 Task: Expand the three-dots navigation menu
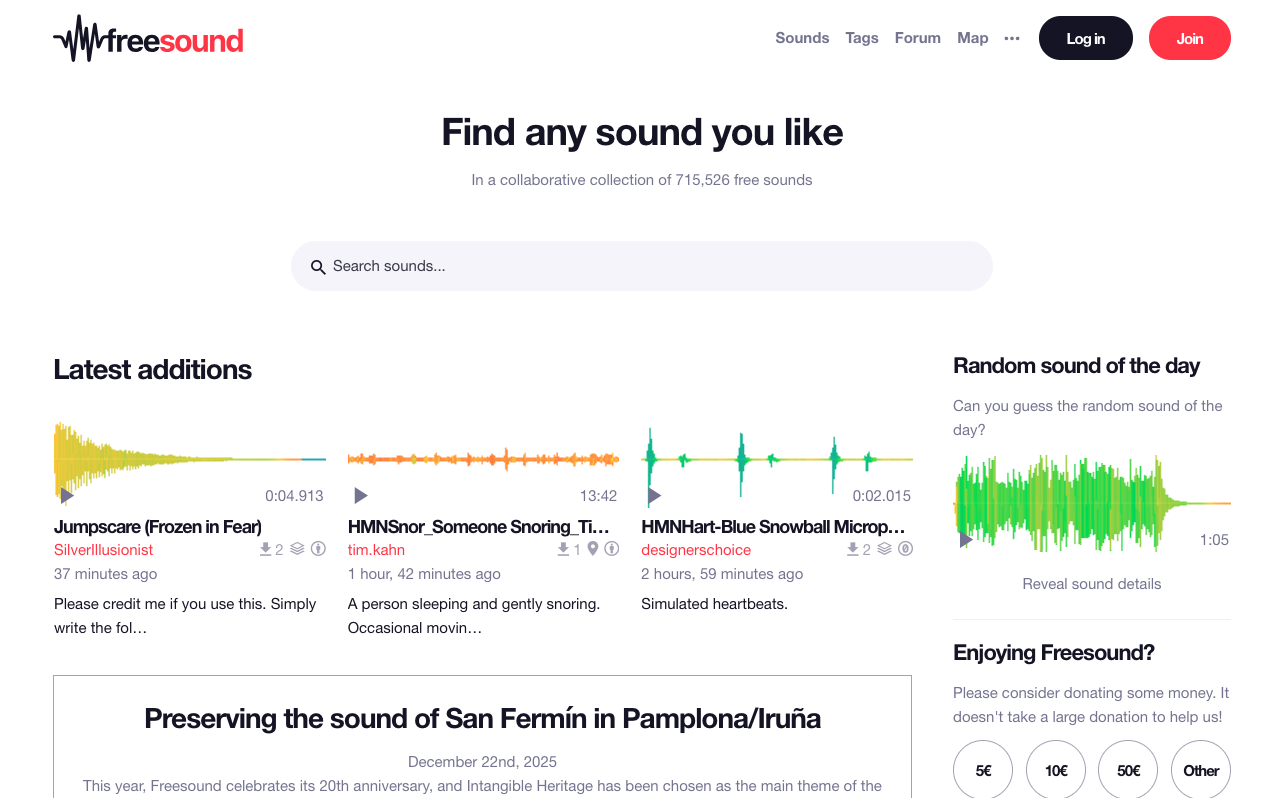pos(1012,38)
